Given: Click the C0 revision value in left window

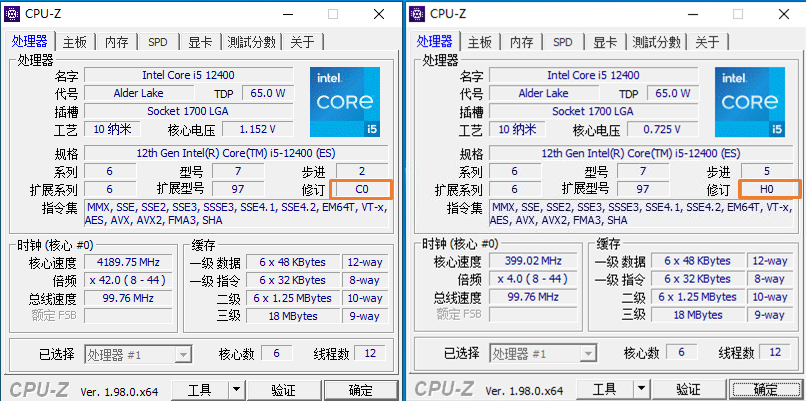Looking at the screenshot, I should [x=362, y=189].
